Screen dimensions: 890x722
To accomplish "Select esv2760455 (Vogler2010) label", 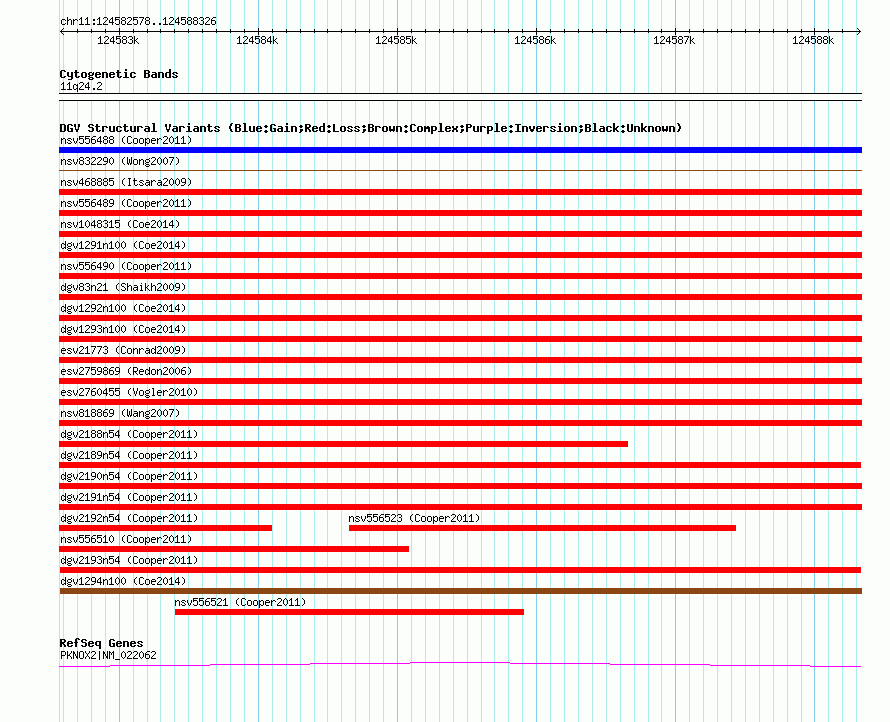I will point(129,392).
